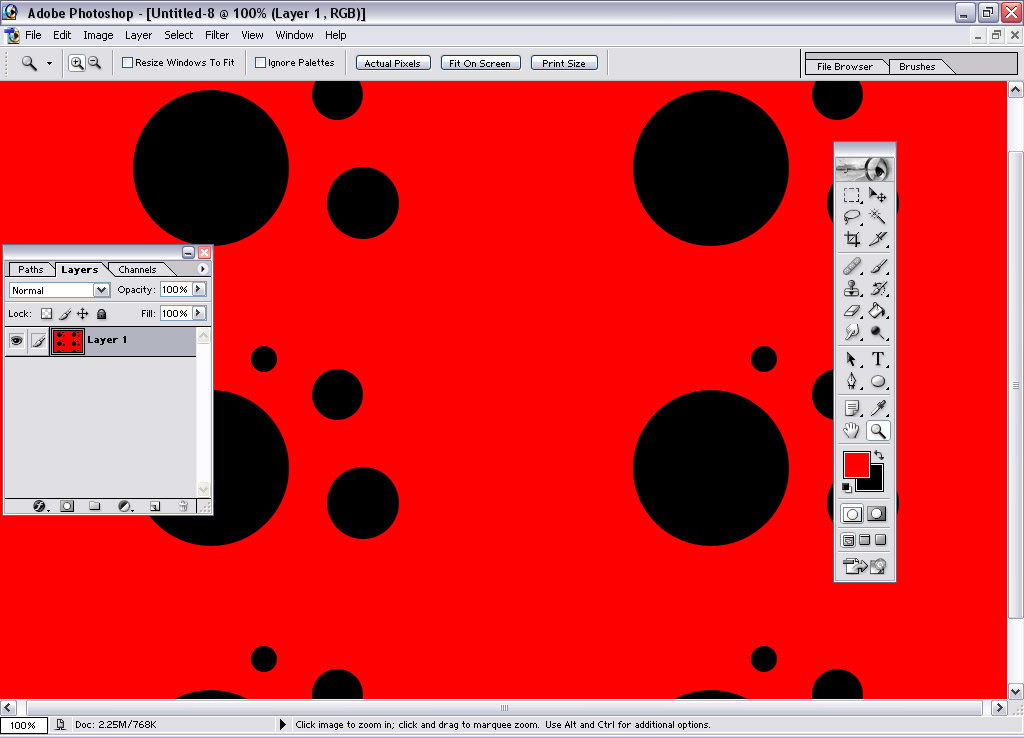Select the Clone Stamp tool
1024x738 pixels.
[x=852, y=288]
